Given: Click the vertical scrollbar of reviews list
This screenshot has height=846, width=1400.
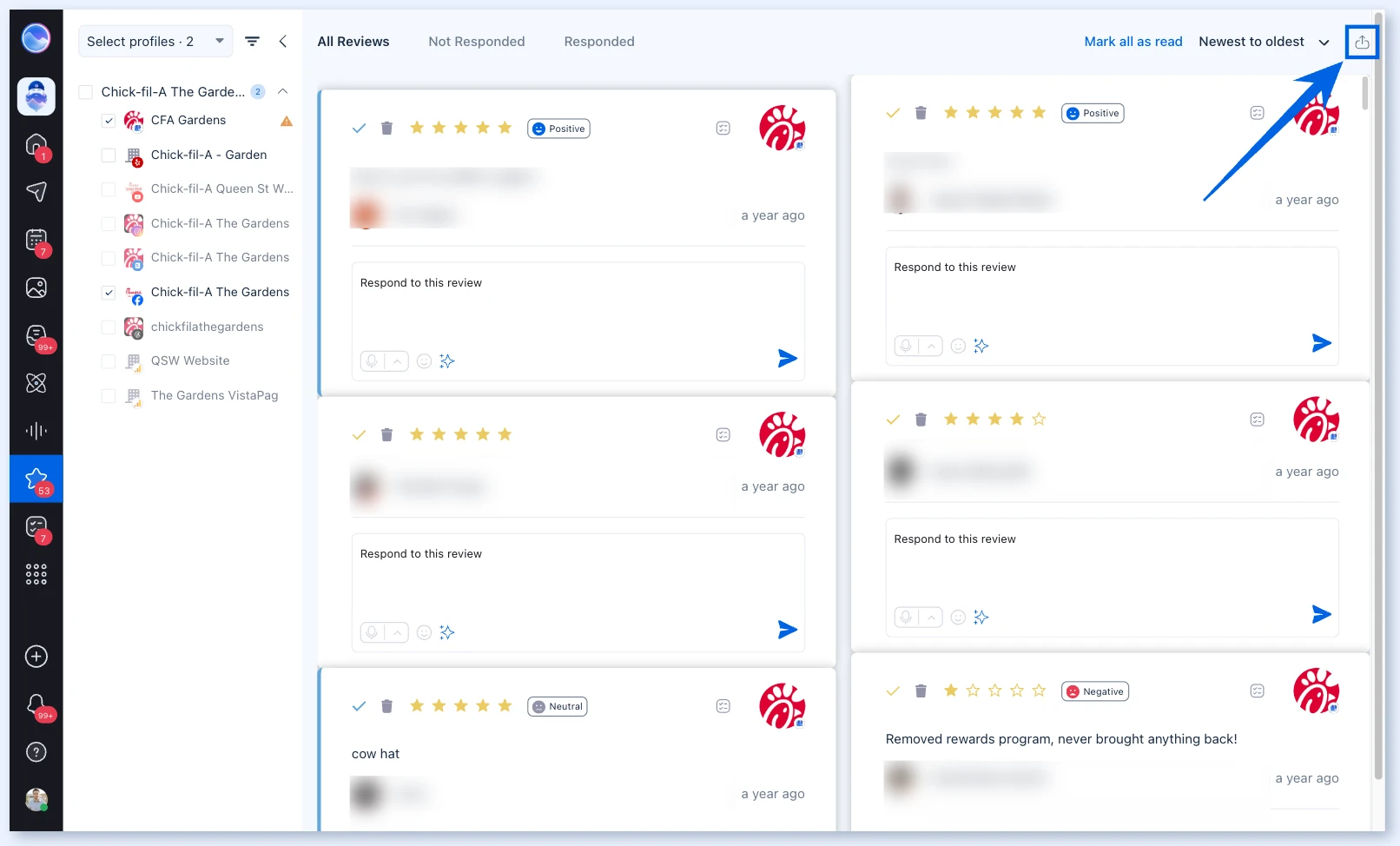Looking at the screenshot, I should (x=1365, y=92).
